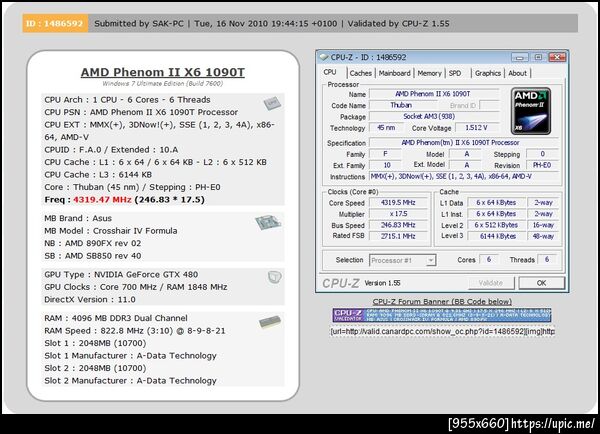600x434 pixels.
Task: Click the AMD Phenom II X6 logo
Action: pyautogui.click(x=531, y=111)
